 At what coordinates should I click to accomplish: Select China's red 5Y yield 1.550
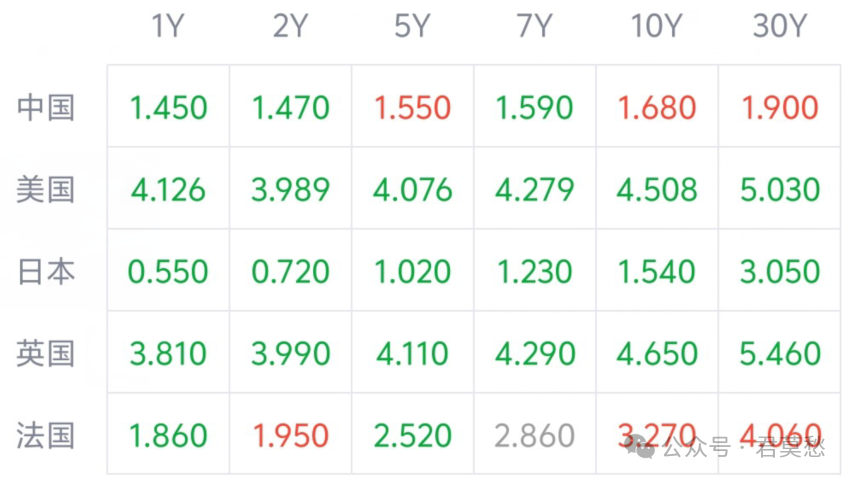coord(412,107)
